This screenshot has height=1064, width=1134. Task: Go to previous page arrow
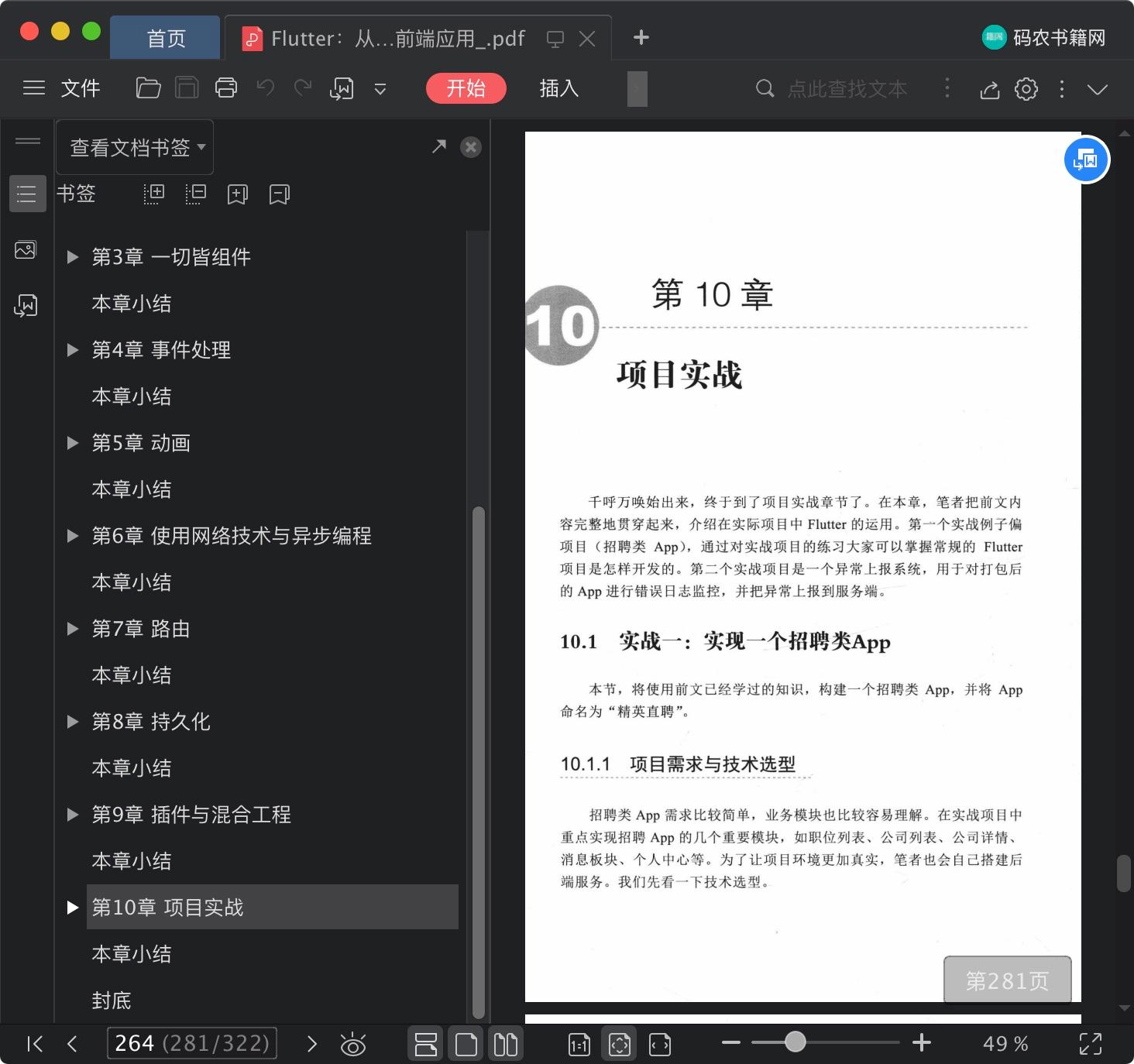pos(72,1044)
